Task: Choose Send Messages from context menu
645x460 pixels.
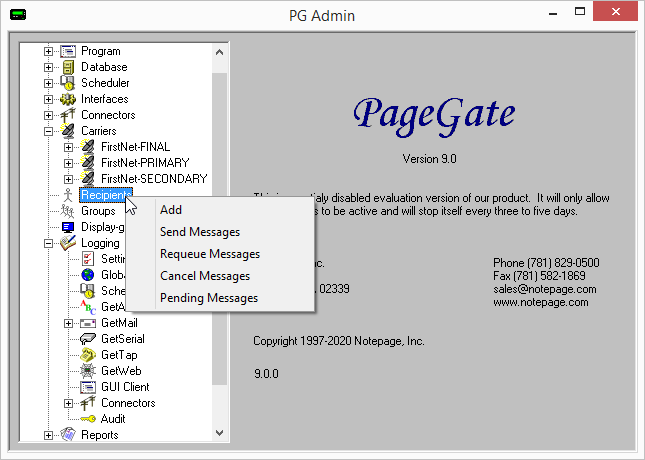Action: (x=200, y=232)
